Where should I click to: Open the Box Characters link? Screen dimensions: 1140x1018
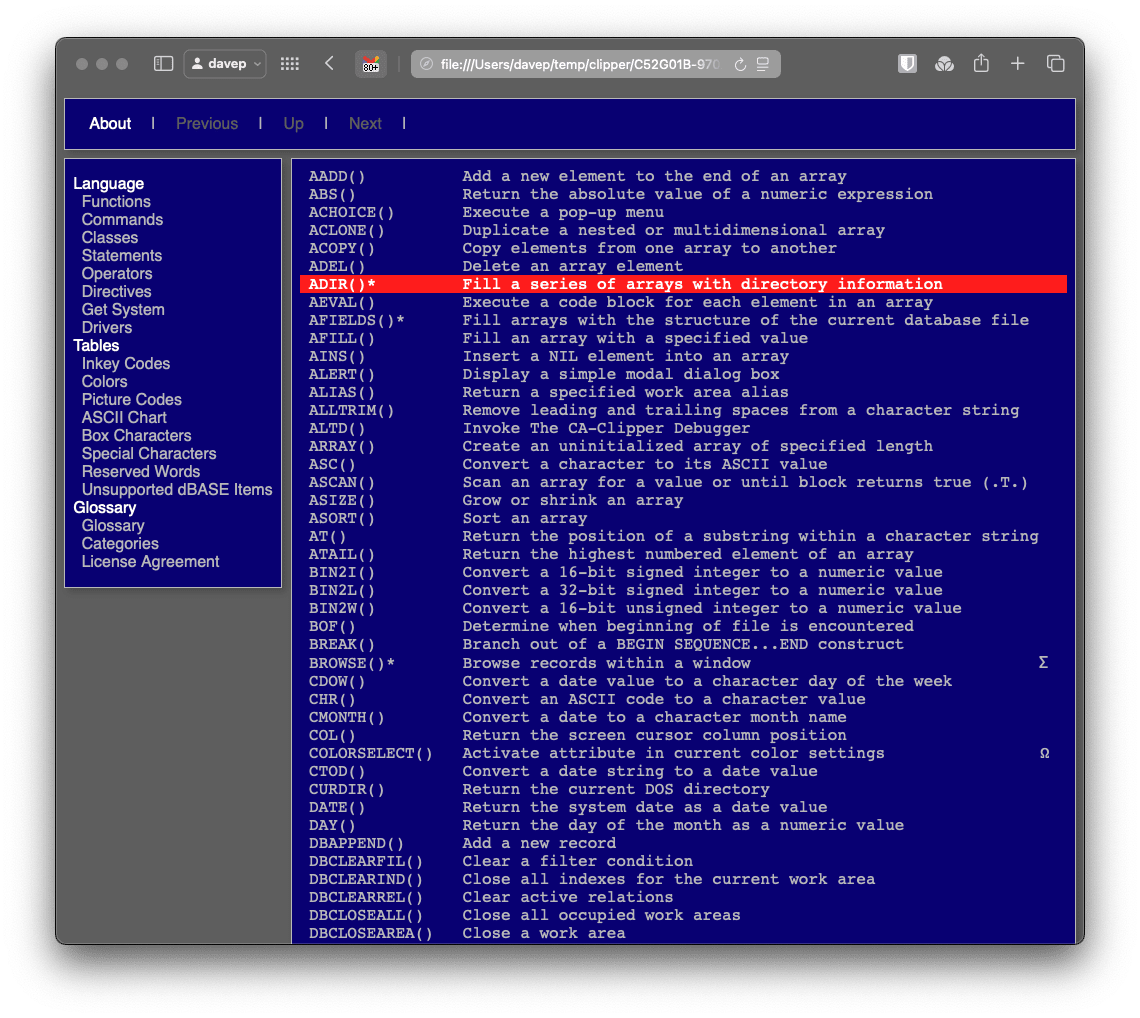click(137, 436)
